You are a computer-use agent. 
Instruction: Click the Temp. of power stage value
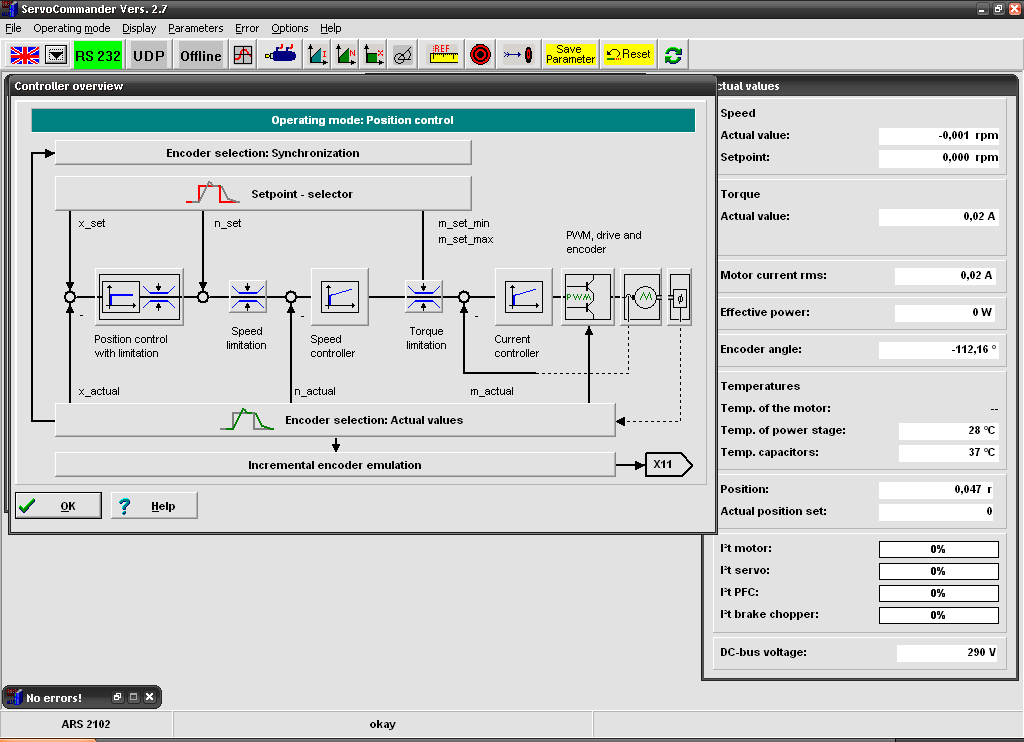tap(948, 430)
